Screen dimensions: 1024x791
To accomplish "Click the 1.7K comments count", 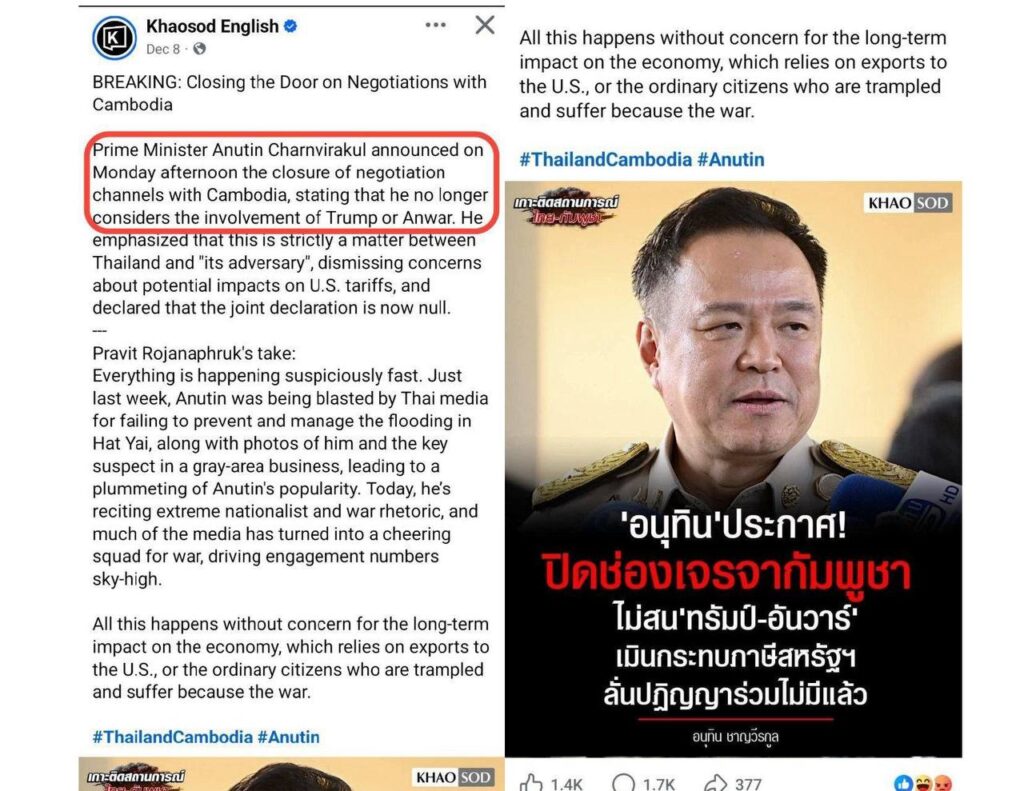I will tap(658, 784).
